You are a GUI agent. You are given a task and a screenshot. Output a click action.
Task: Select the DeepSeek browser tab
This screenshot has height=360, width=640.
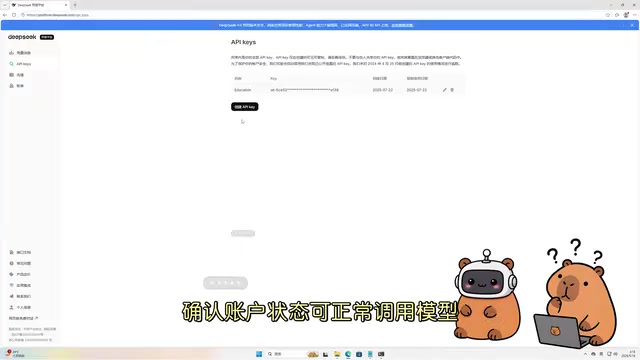coord(39,5)
